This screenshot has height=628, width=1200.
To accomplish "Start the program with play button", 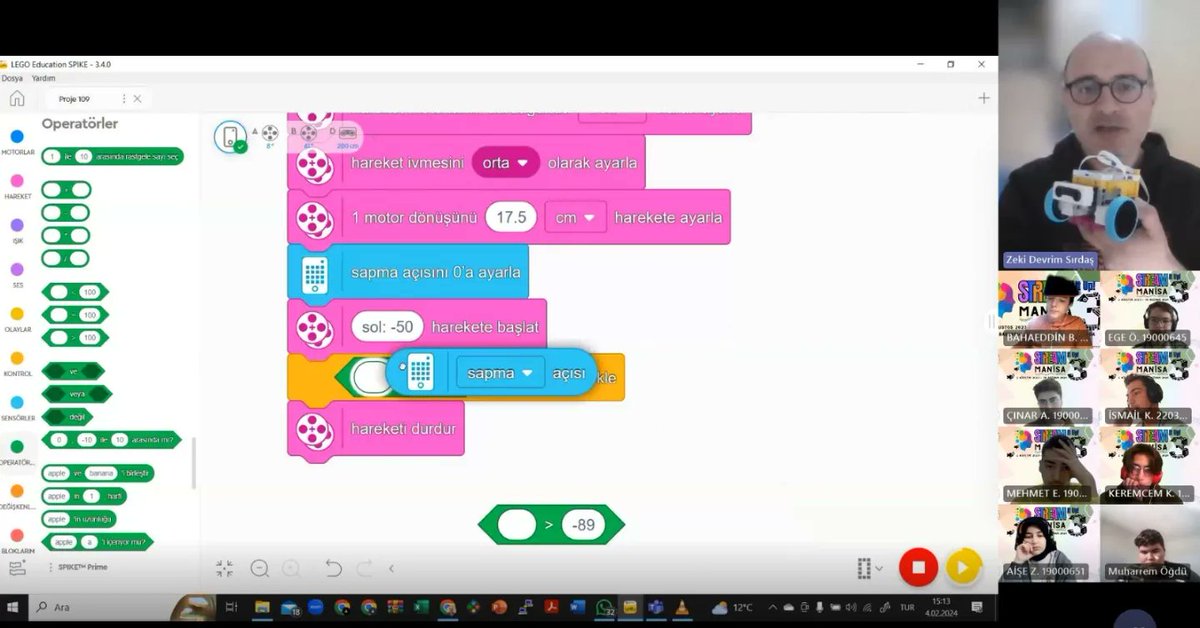I will [x=963, y=567].
